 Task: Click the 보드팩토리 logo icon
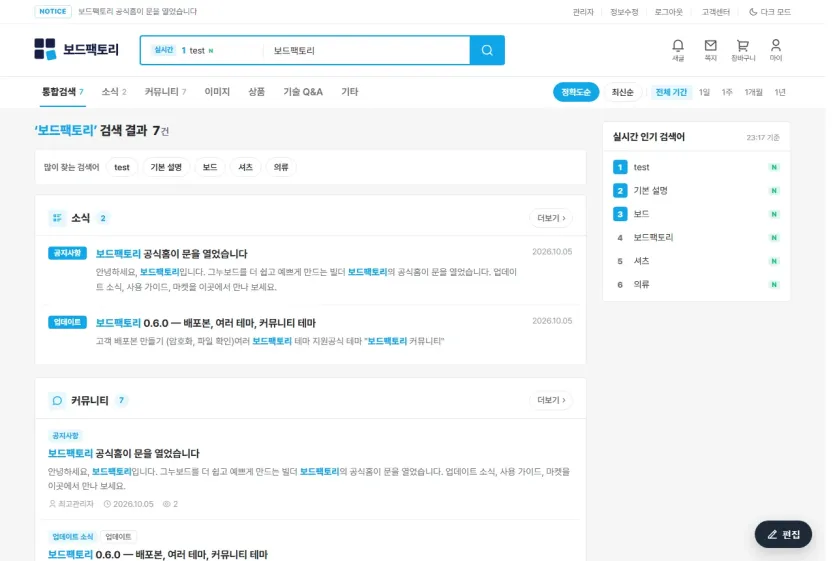tap(45, 50)
